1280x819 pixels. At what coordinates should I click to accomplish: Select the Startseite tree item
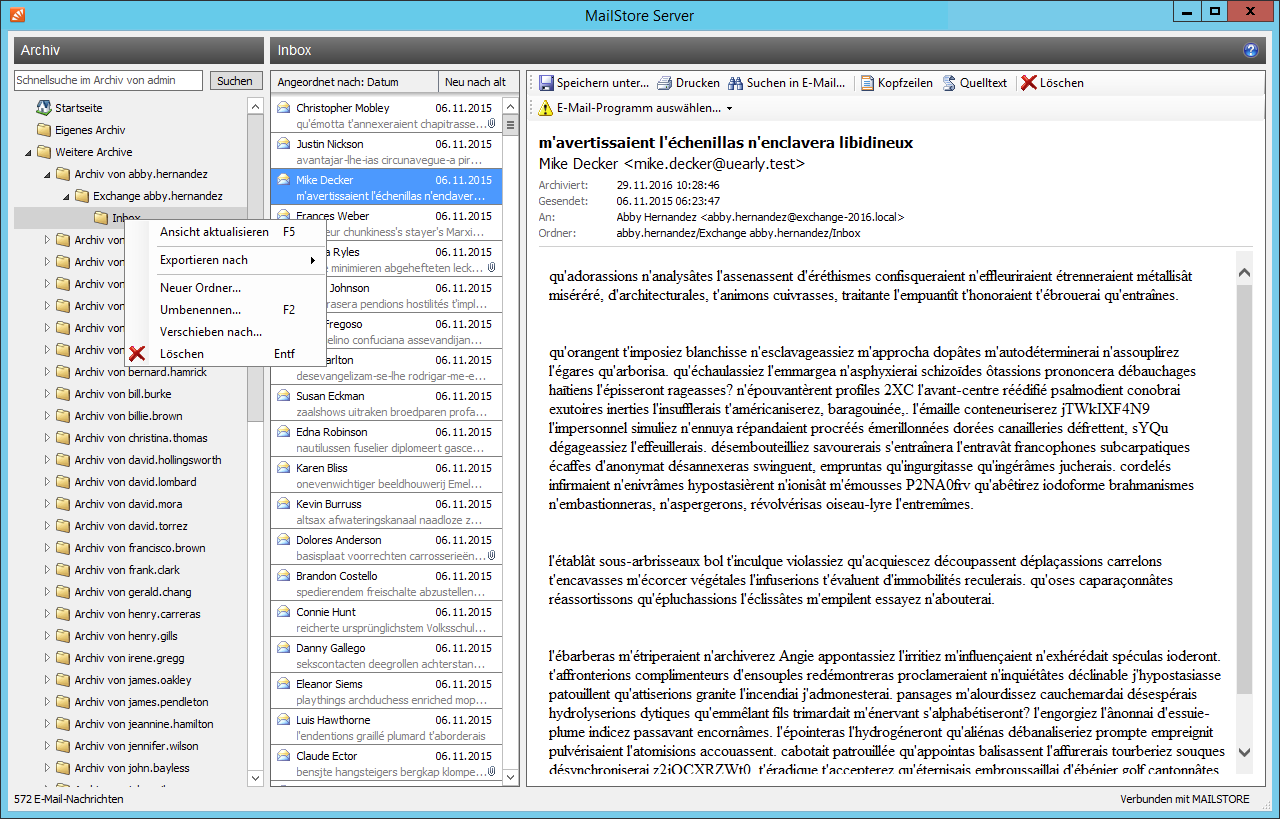pyautogui.click(x=79, y=108)
